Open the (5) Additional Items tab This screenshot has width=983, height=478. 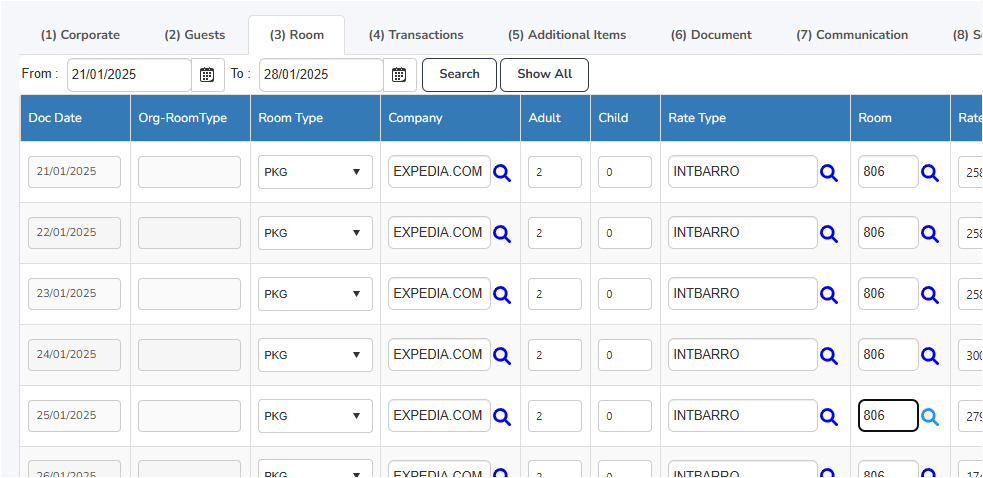click(x=567, y=35)
